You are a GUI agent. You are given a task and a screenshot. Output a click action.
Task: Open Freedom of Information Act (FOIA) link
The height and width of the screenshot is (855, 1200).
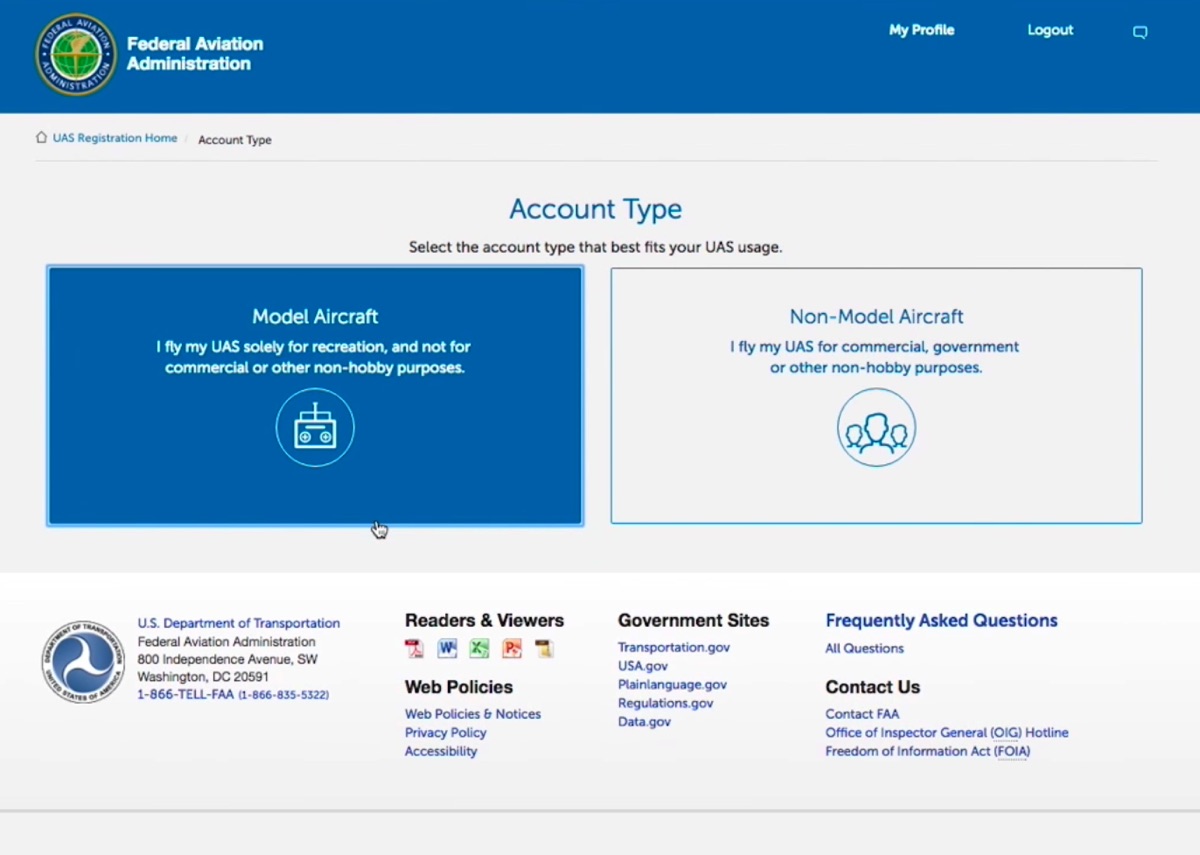coord(928,751)
